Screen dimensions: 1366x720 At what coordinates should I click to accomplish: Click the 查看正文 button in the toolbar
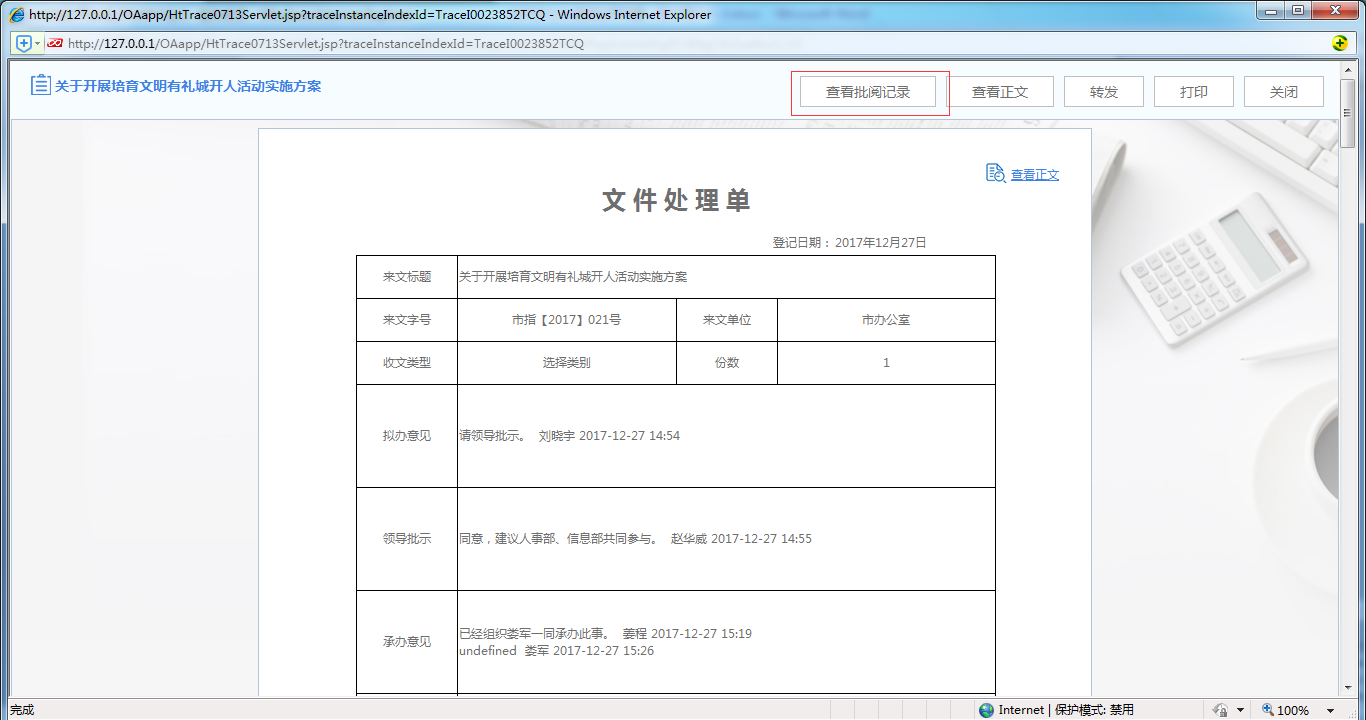[1001, 91]
